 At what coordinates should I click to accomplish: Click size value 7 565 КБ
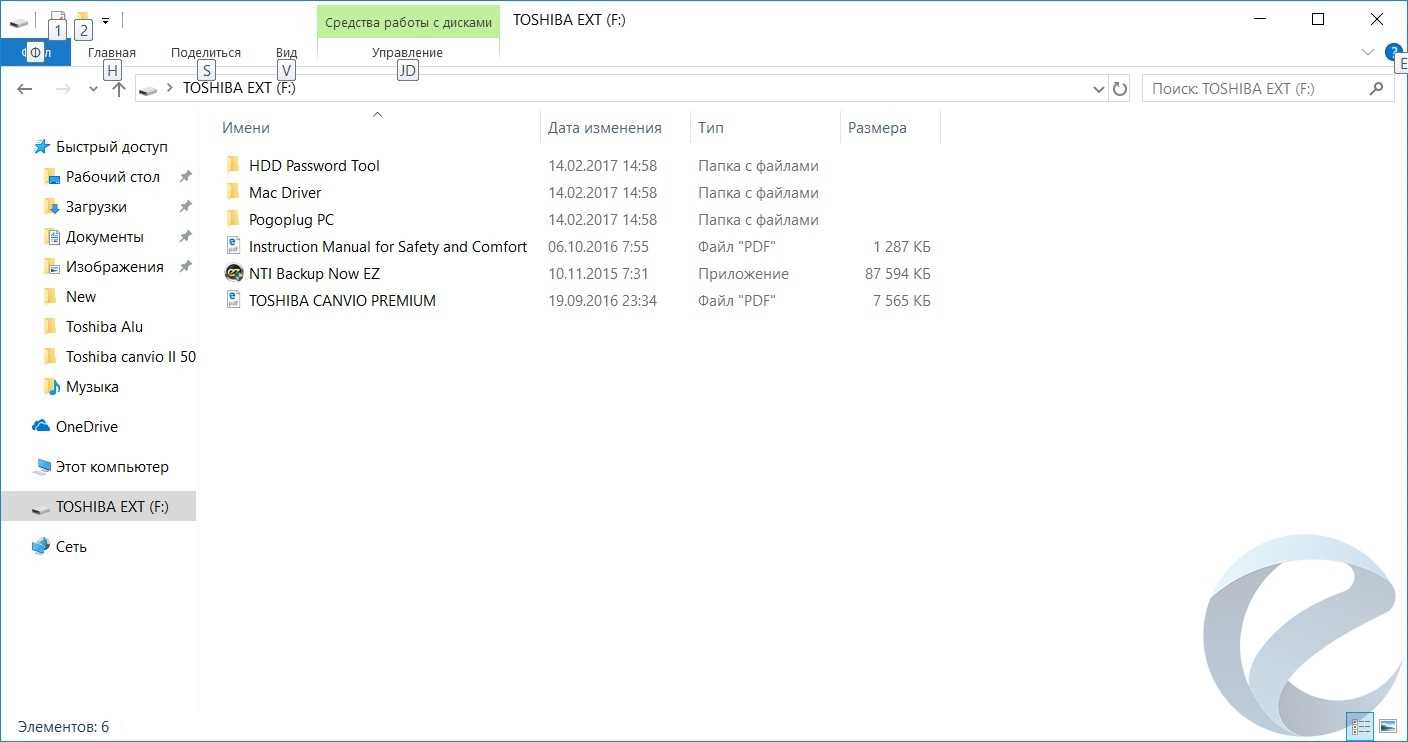(x=902, y=301)
